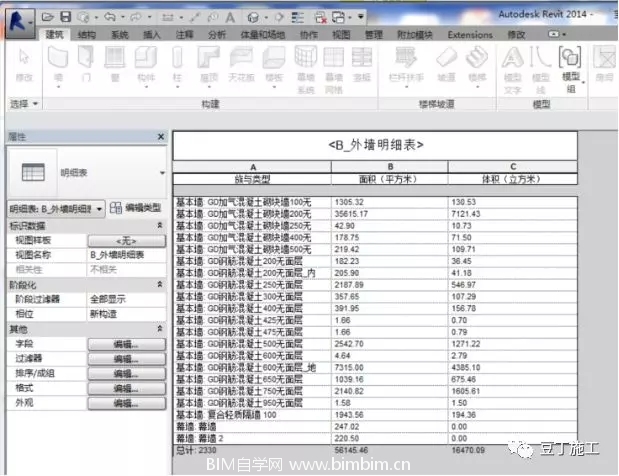The height and width of the screenshot is (476, 619).
Task: Select the Ramp (坡道) tool
Action: [x=446, y=64]
